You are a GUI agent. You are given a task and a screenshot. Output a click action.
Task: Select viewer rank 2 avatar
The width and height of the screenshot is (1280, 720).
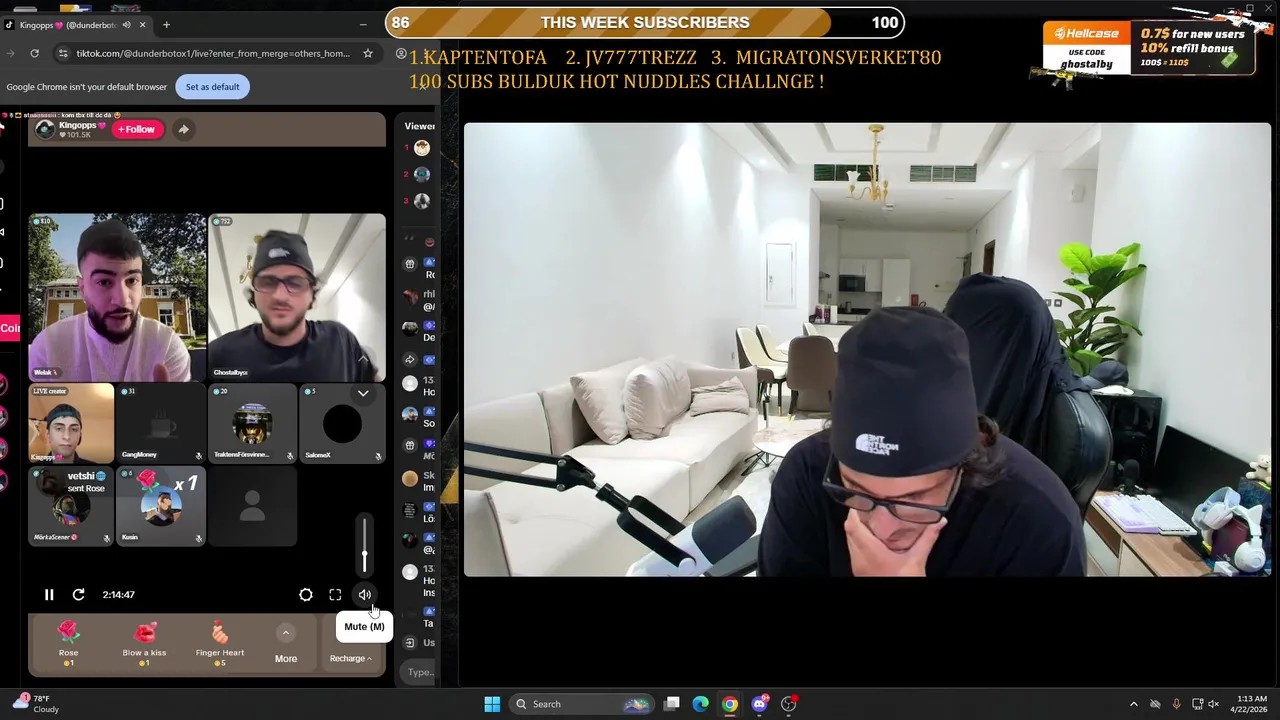pos(422,174)
